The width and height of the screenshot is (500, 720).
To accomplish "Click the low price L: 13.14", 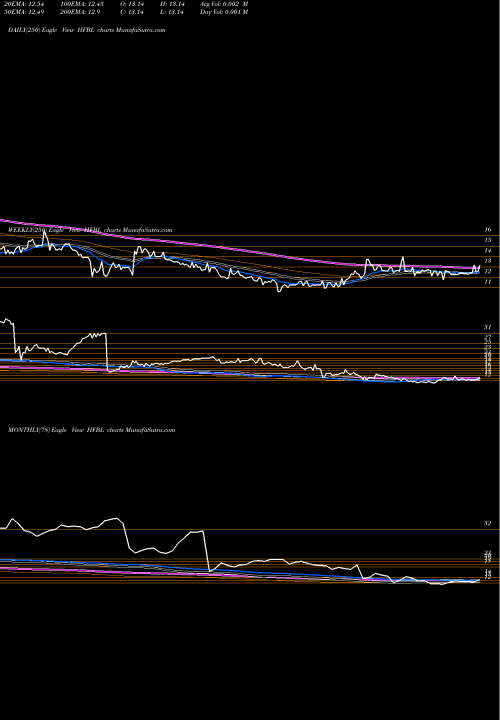I will point(173,12).
